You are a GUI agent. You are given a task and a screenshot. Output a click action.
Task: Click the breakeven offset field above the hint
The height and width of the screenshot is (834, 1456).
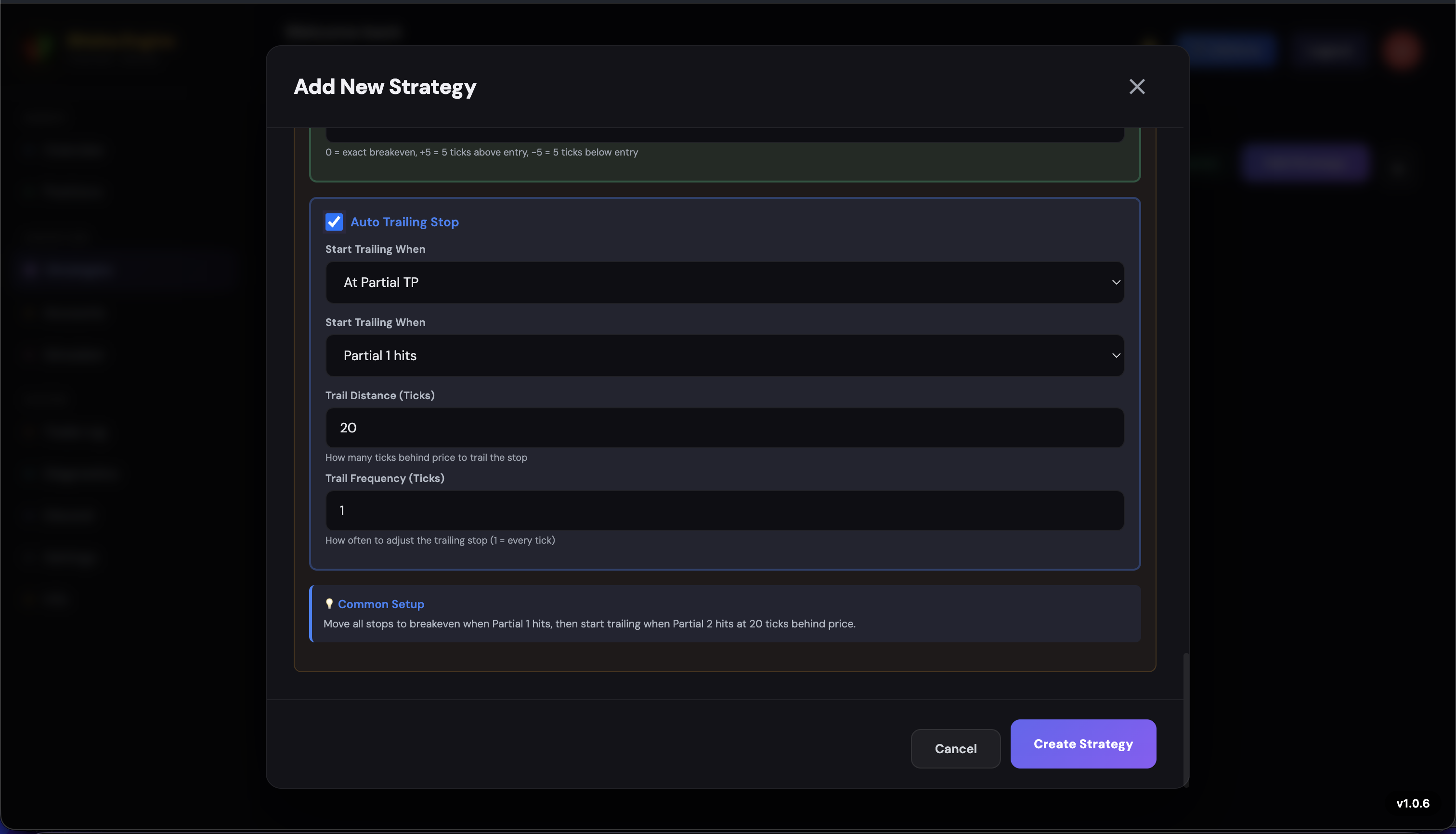[x=724, y=136]
